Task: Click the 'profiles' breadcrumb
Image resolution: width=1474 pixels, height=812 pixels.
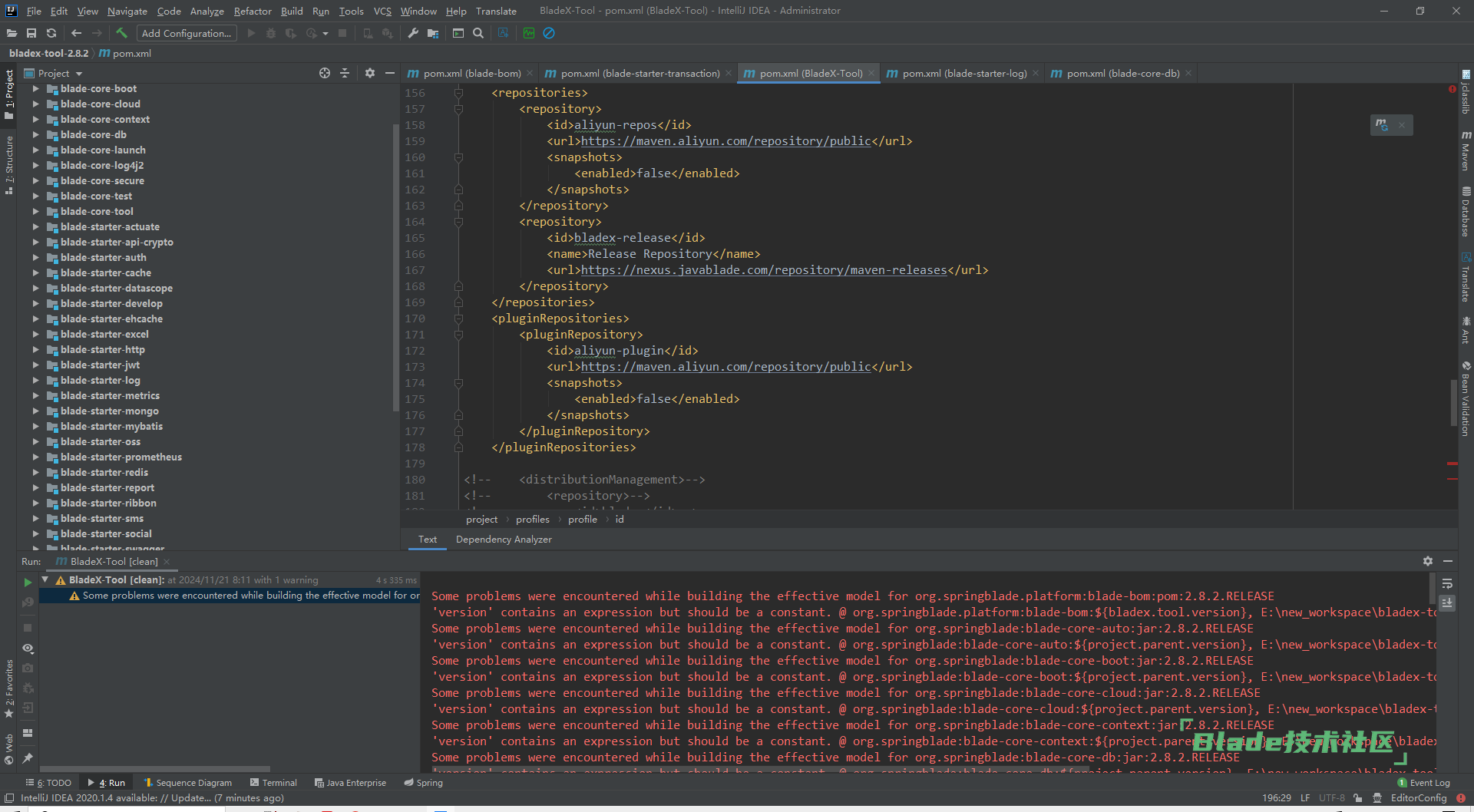Action: tap(533, 519)
